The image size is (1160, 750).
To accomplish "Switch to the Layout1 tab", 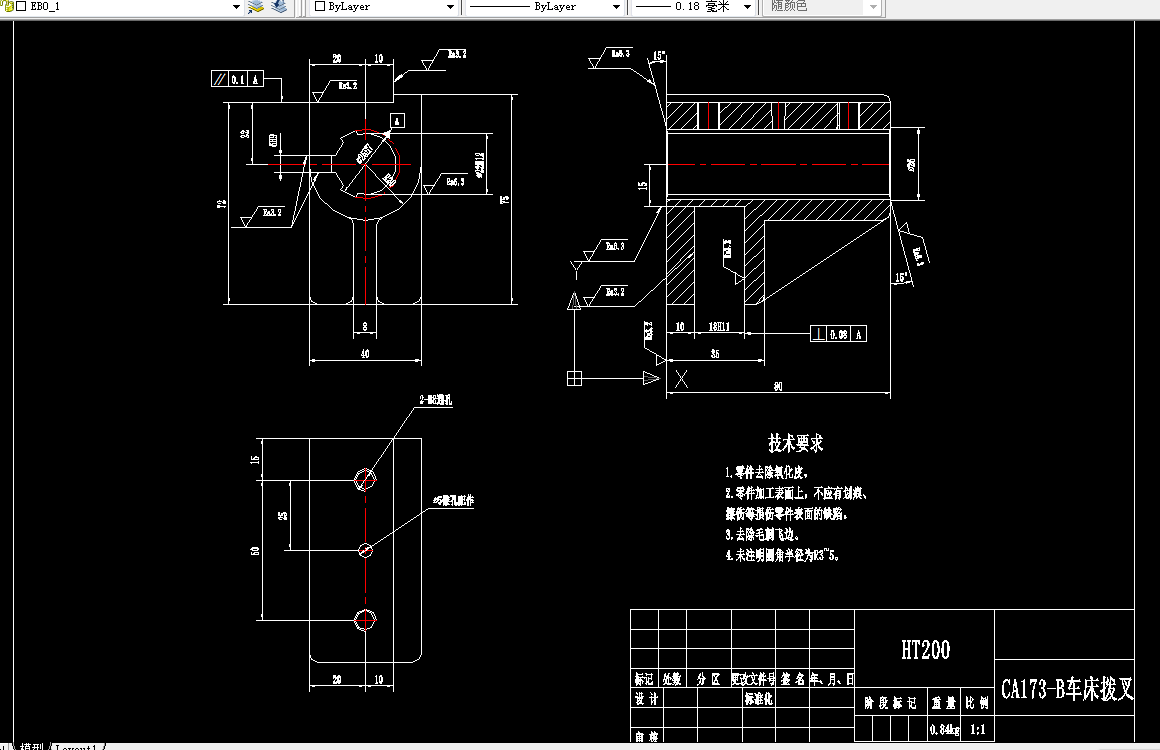I will 76,746.
